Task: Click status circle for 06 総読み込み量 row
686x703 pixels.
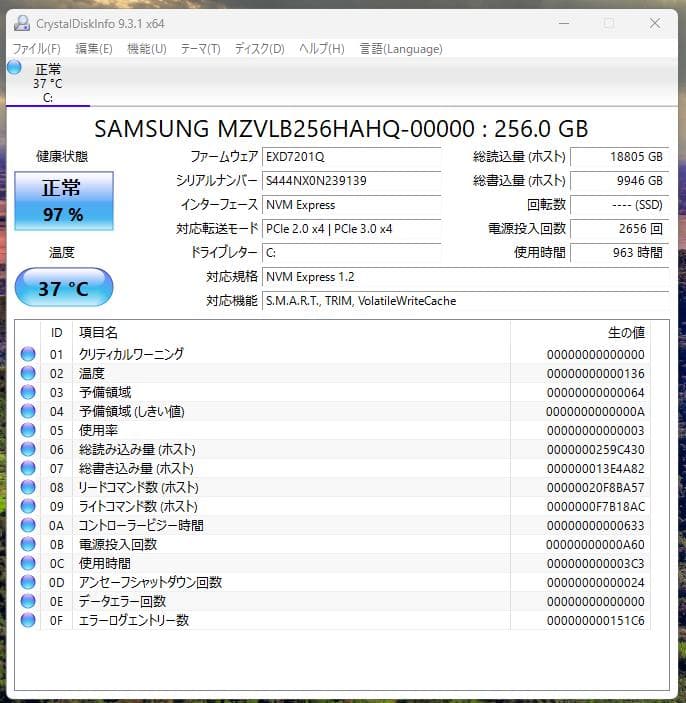Action: tap(28, 449)
